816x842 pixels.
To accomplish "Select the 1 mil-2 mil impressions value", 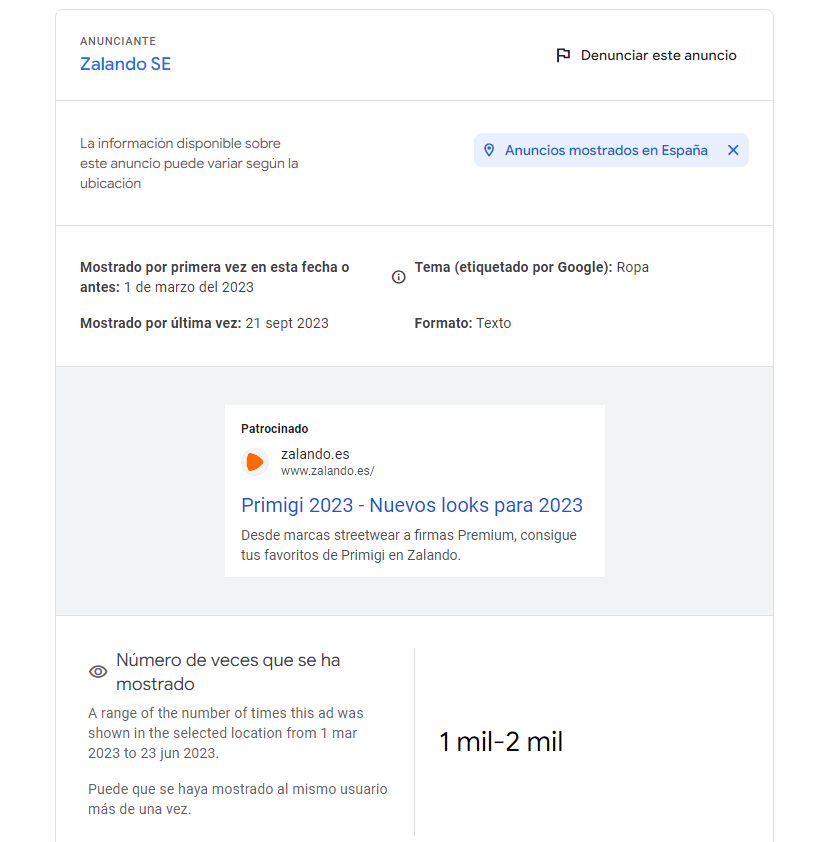I will point(499,742).
